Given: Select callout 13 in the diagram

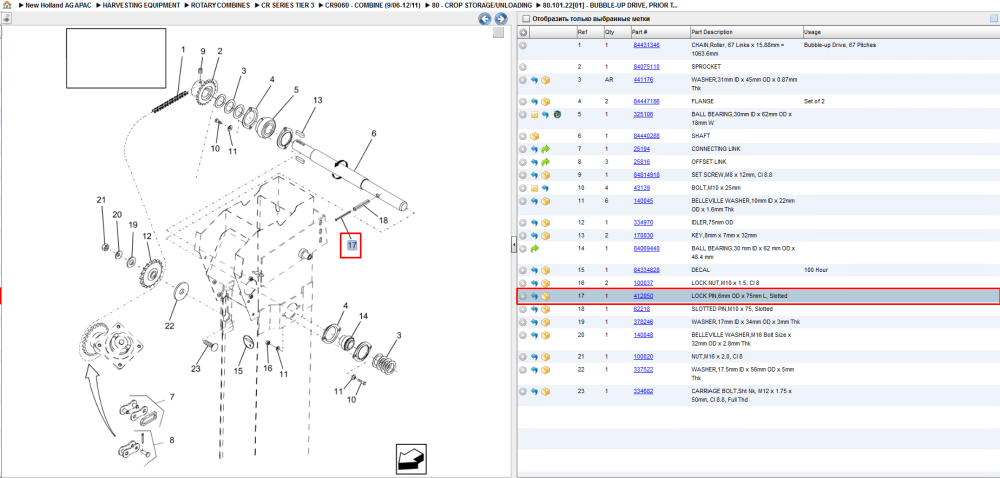Looking at the screenshot, I should click(318, 101).
